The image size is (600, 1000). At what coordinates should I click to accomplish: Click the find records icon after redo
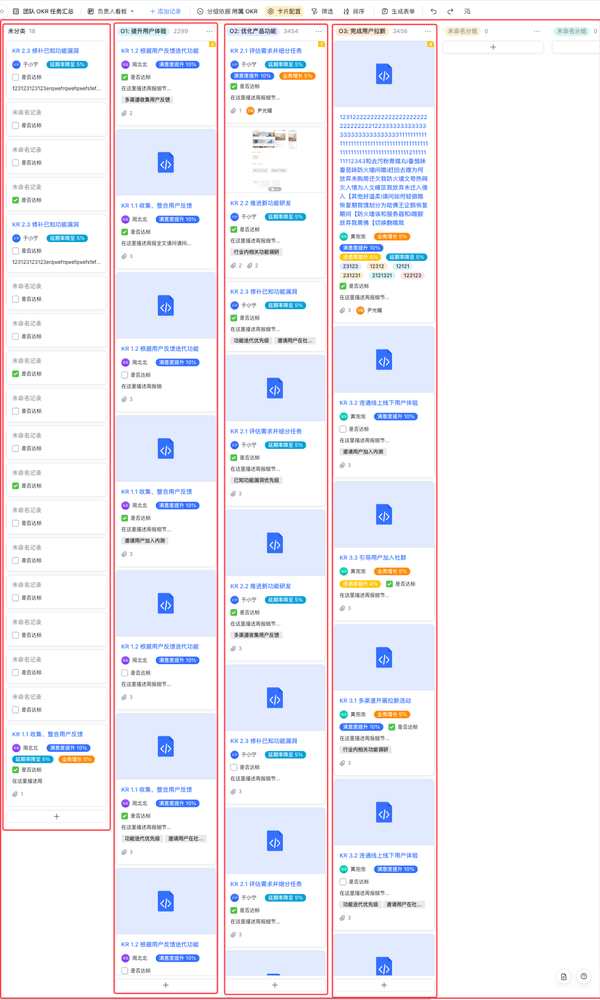[x=467, y=11]
